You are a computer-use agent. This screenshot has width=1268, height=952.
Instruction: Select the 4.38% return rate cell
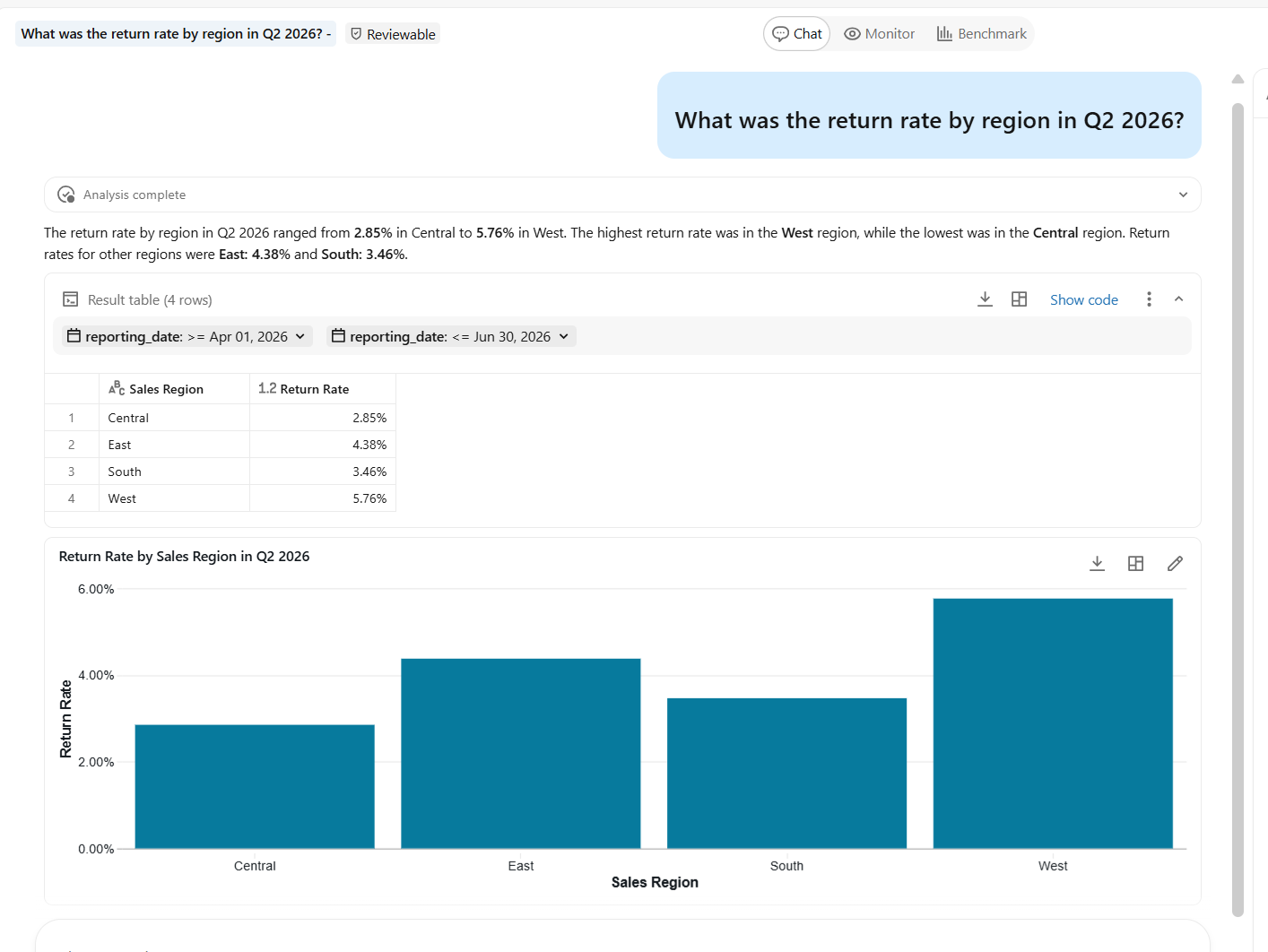pyautogui.click(x=323, y=445)
